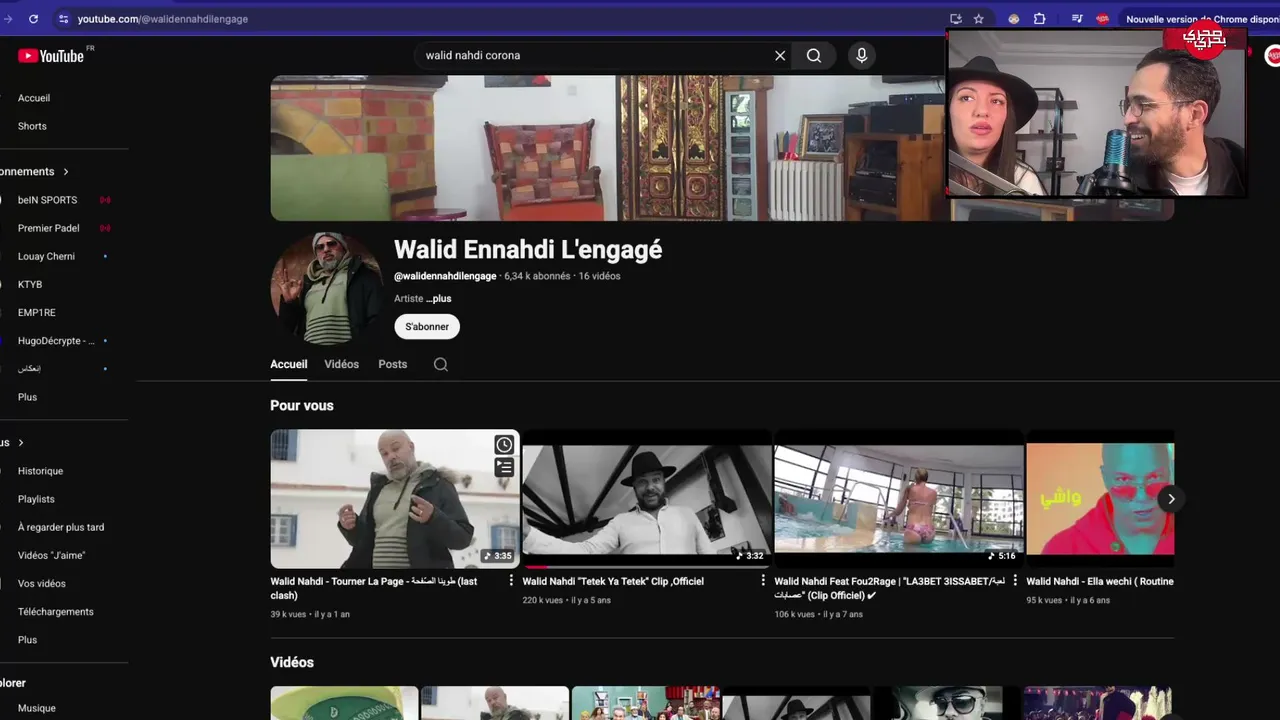Click the webcam overlay with two people
The image size is (1280, 720).
point(1097,113)
